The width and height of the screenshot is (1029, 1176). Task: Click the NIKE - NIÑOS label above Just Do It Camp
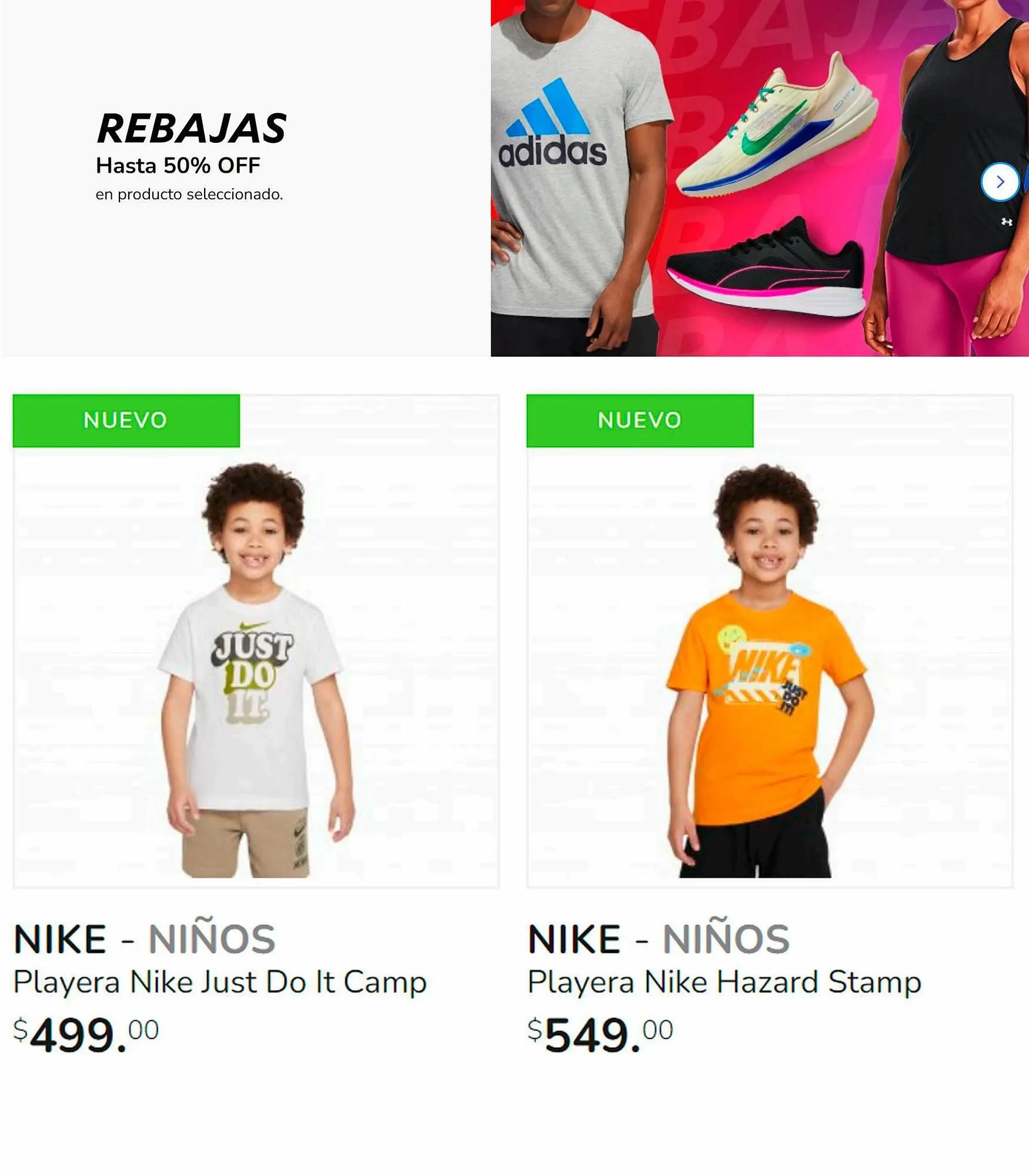tap(145, 939)
